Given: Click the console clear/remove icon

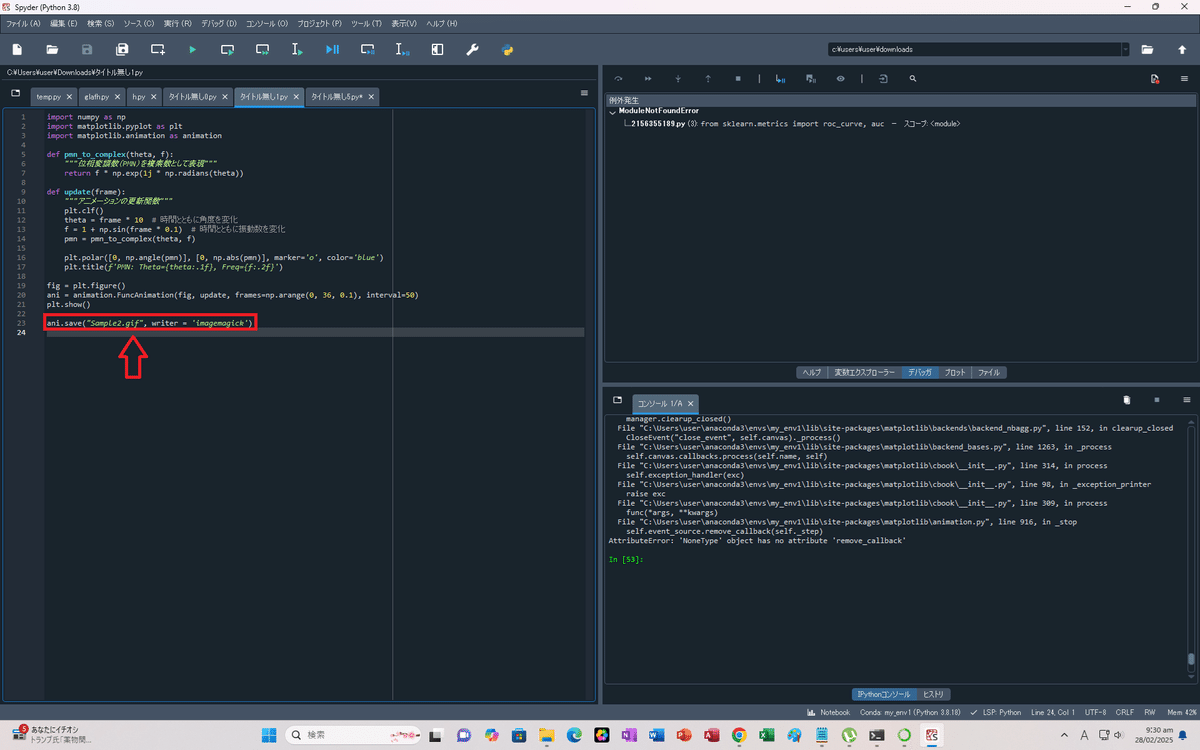Looking at the screenshot, I should point(1127,399).
